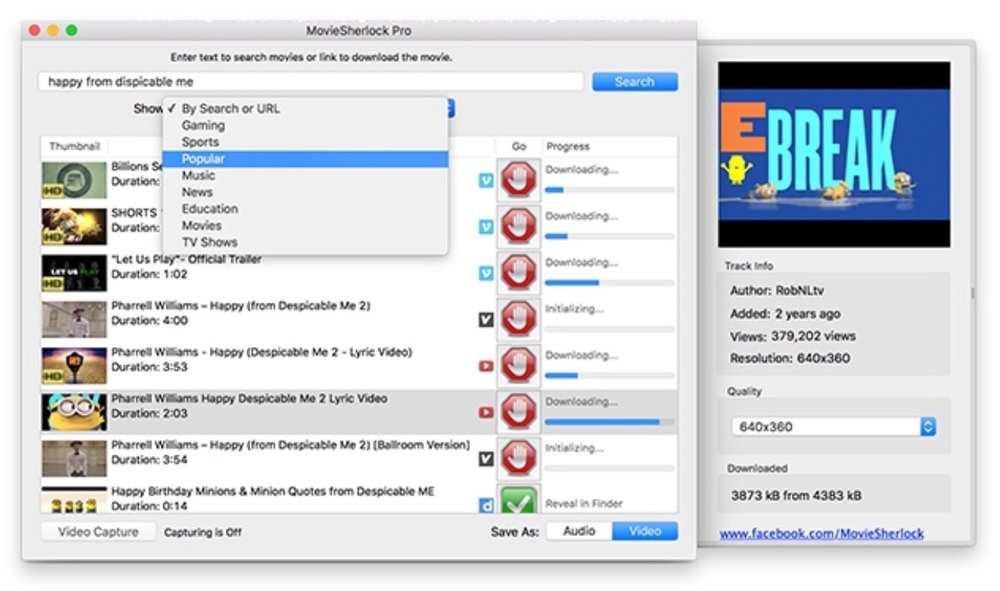The image size is (1000, 591).
Task: Click the Ballroom Version video title
Action: tap(290, 445)
